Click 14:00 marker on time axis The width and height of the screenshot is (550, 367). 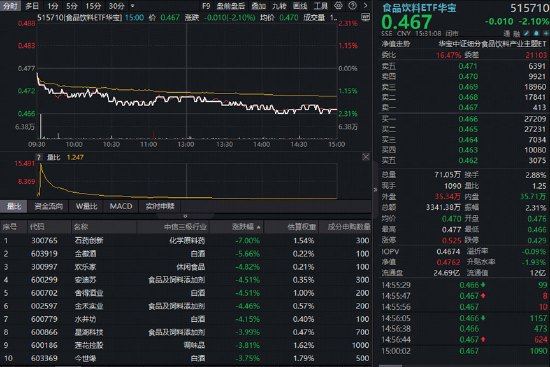261,145
